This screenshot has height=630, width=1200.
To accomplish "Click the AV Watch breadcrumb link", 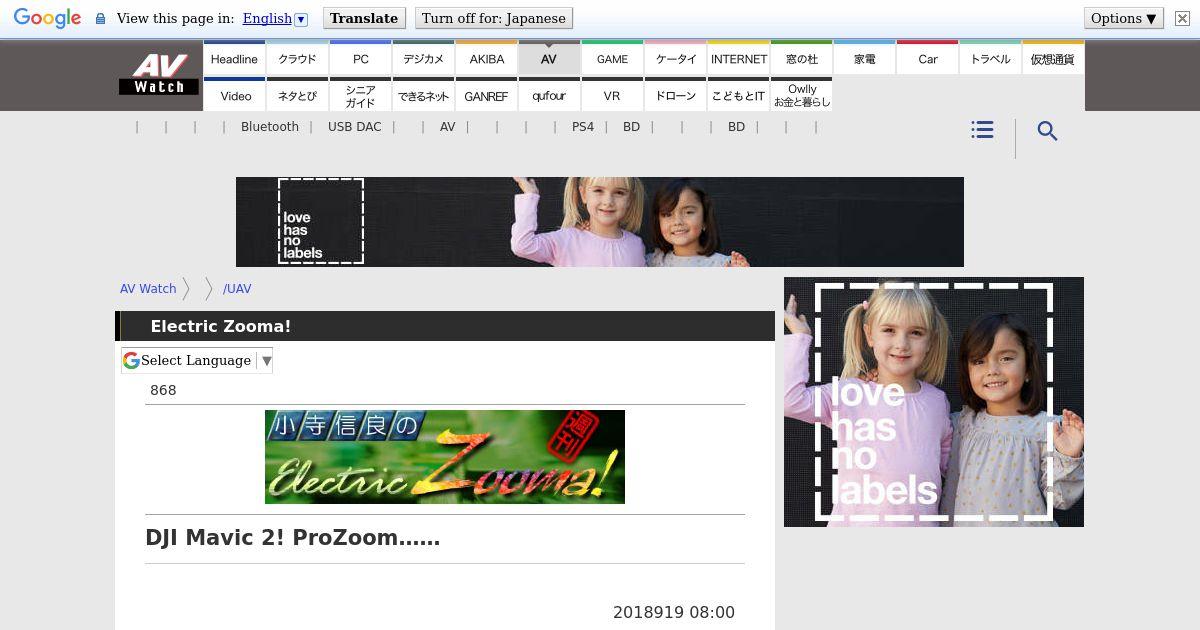I will coord(148,288).
